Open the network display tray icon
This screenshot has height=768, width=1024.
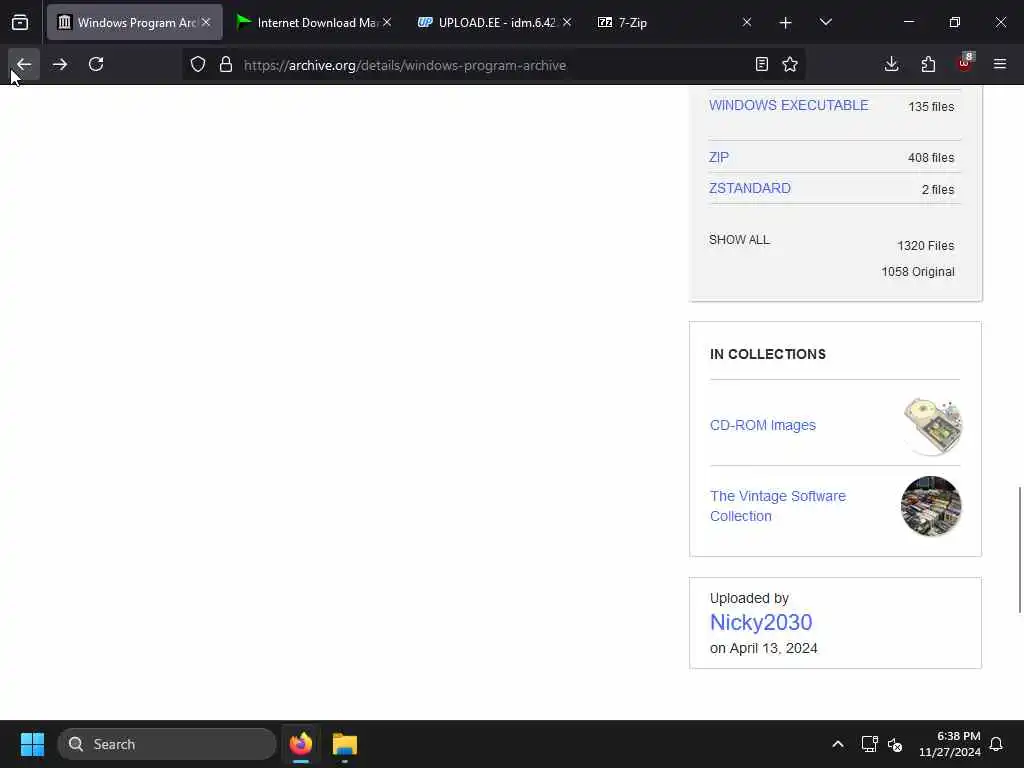(869, 744)
